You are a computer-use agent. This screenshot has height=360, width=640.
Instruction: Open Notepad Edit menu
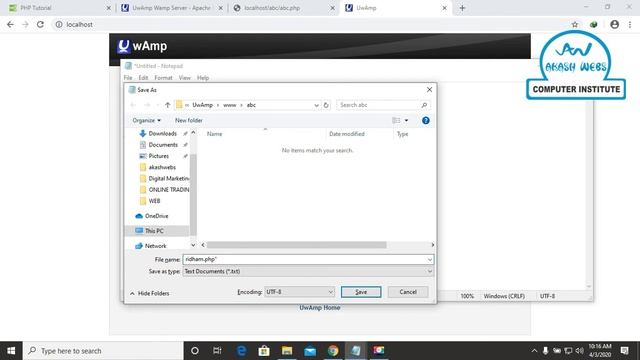tap(143, 78)
